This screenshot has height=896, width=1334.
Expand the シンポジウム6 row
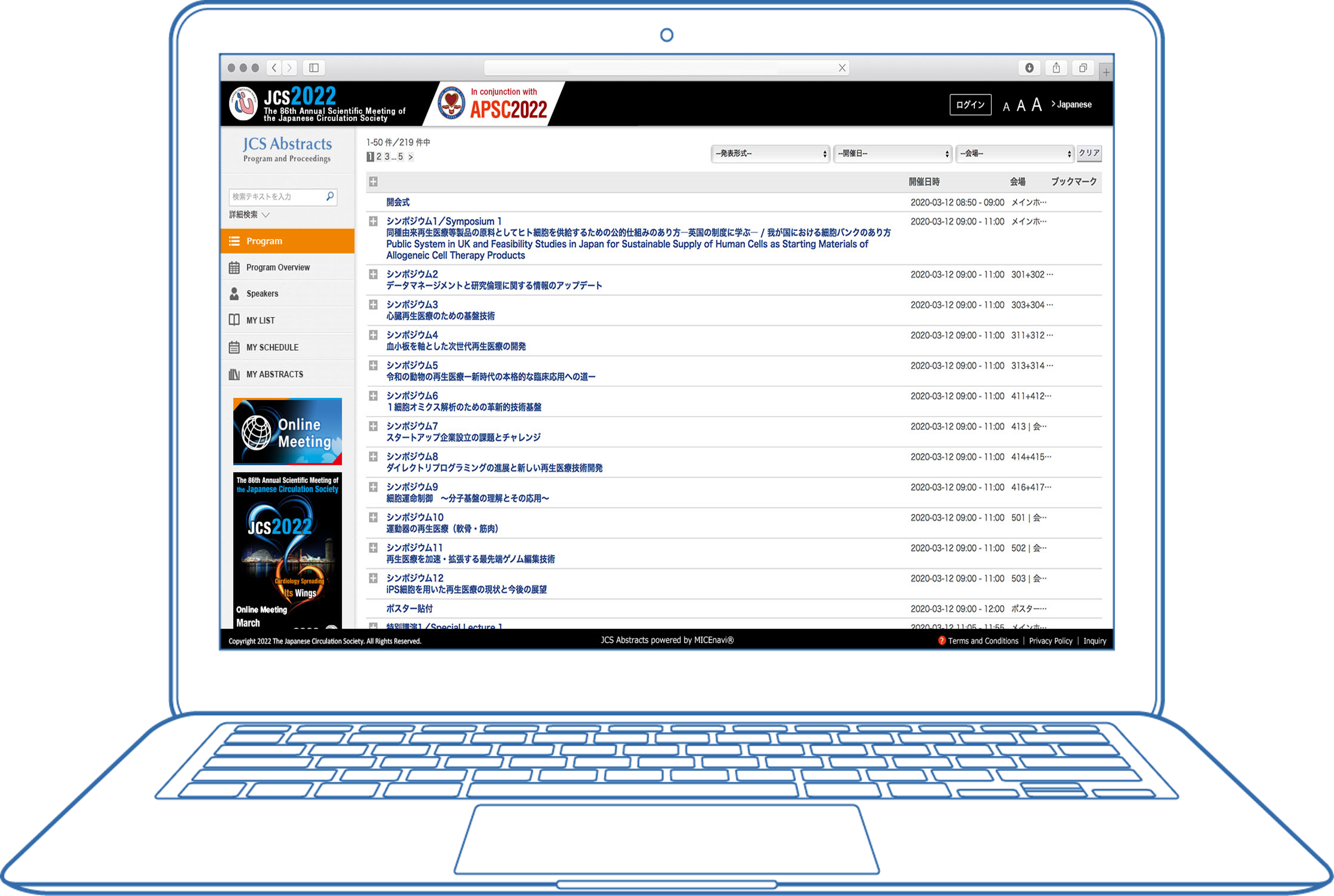click(x=373, y=396)
